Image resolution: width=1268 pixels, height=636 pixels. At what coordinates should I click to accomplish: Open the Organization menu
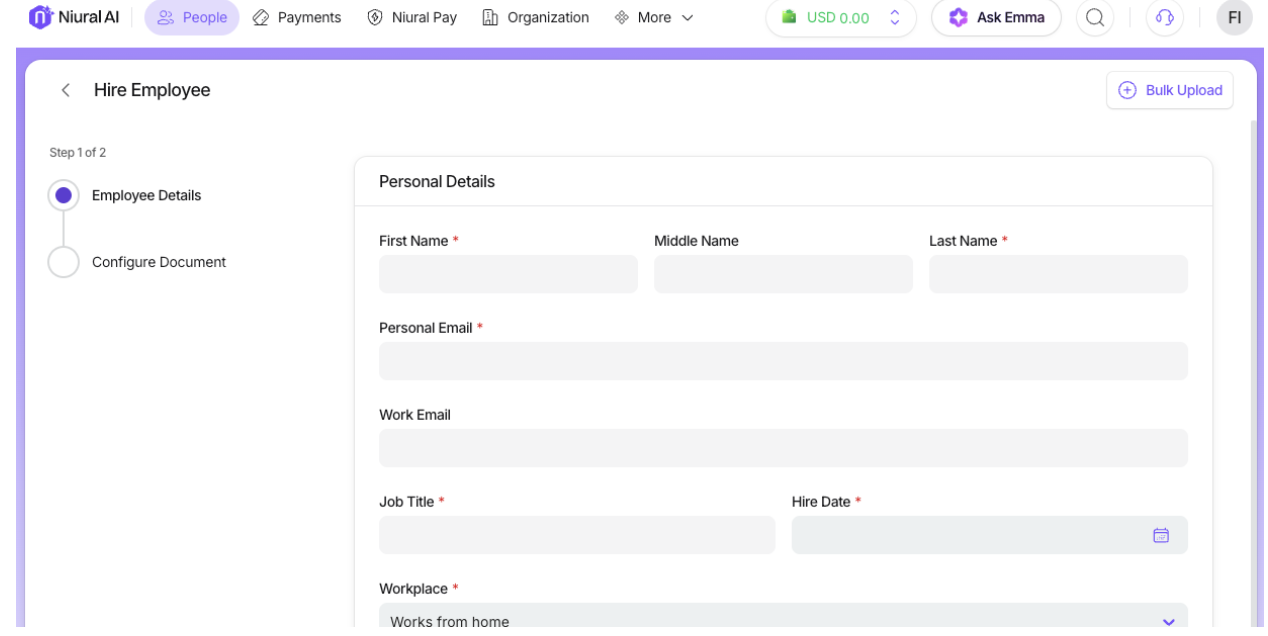[536, 17]
